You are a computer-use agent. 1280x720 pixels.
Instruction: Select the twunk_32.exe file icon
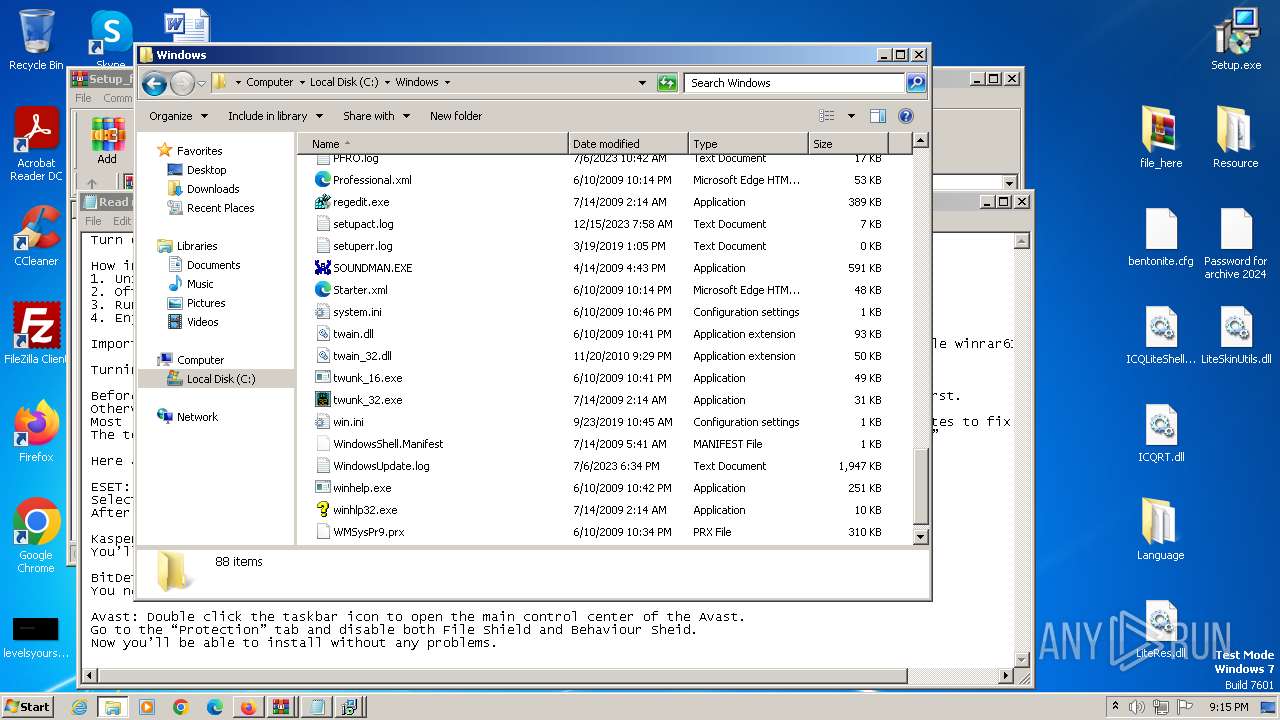tap(322, 400)
